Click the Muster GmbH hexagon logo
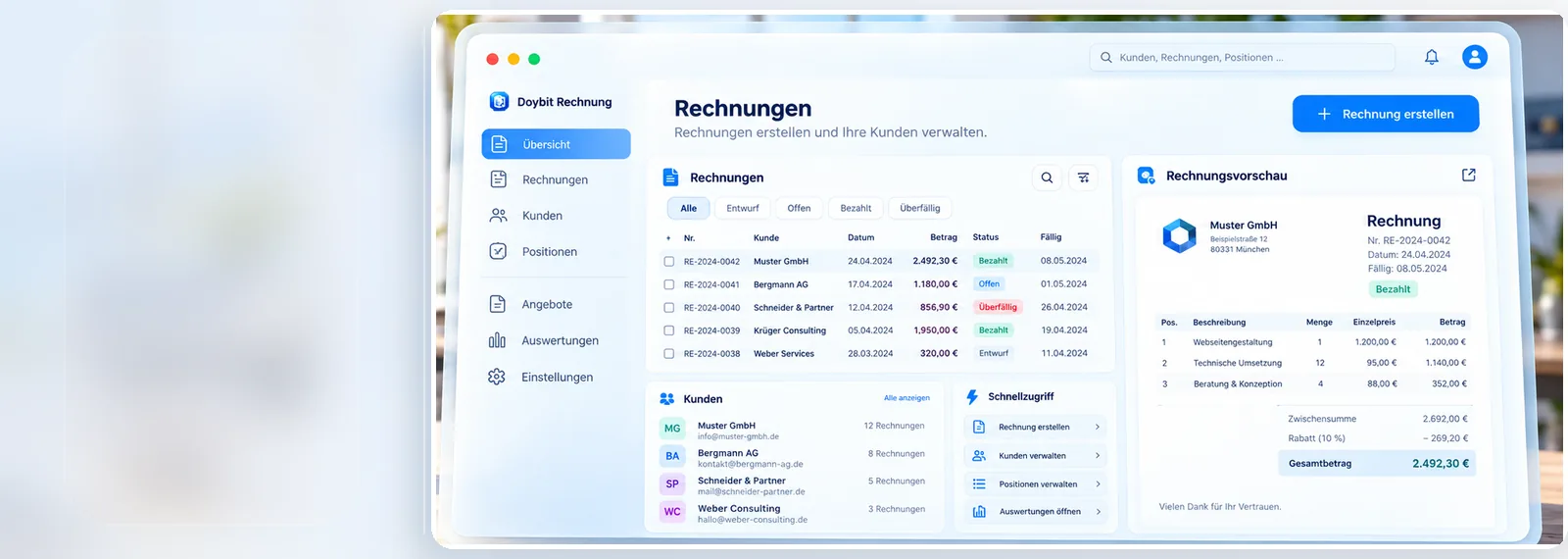 (x=1179, y=235)
